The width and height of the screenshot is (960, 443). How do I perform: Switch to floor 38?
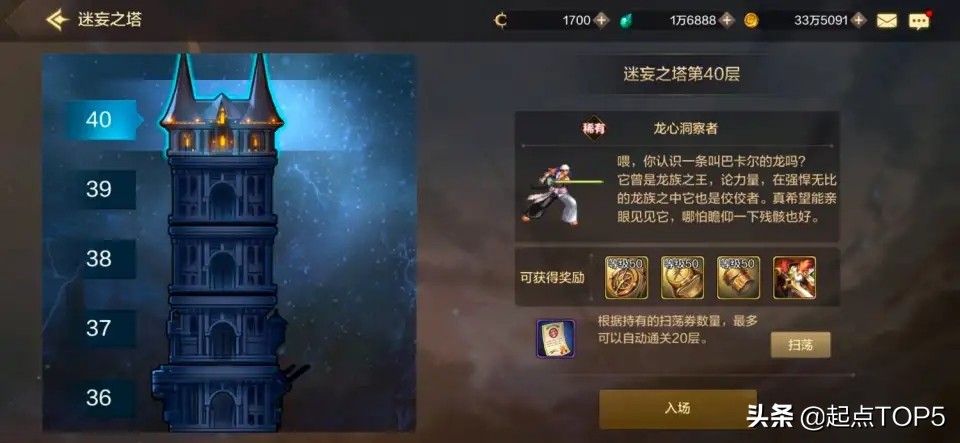[101, 259]
